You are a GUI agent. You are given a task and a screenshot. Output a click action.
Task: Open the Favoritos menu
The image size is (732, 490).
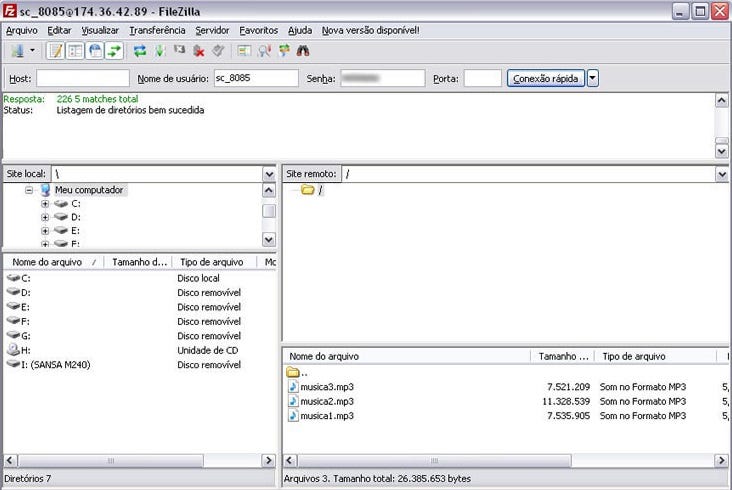259,30
